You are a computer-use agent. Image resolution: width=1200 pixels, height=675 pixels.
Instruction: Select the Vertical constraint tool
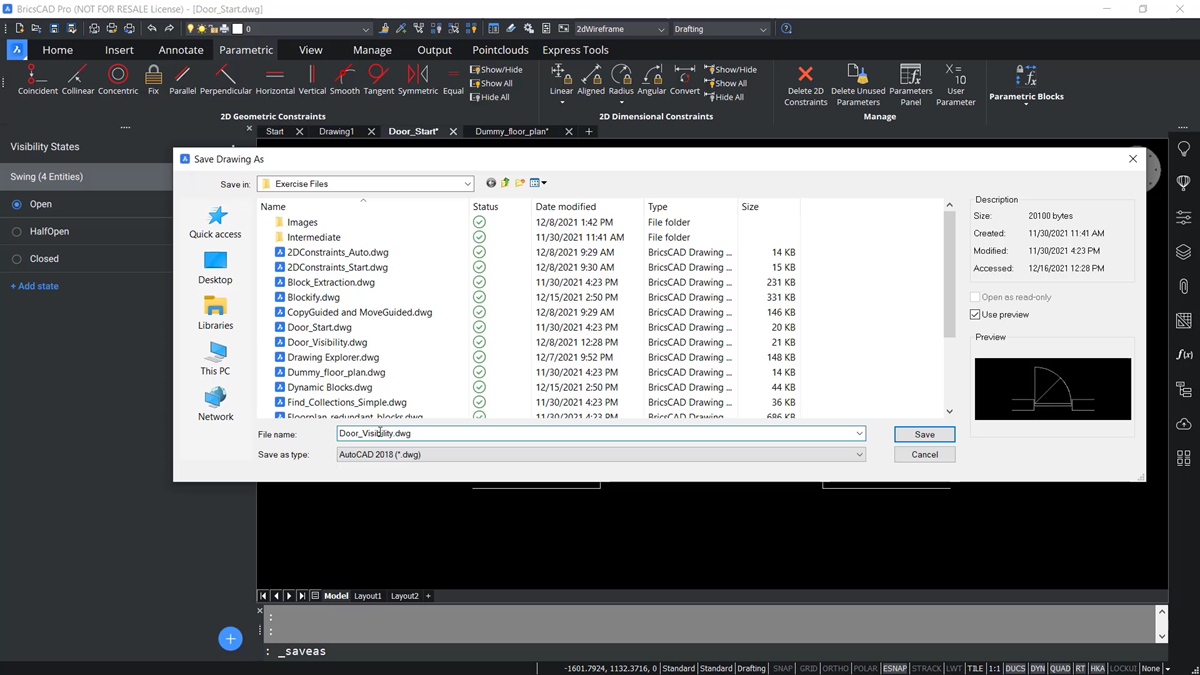(x=312, y=79)
